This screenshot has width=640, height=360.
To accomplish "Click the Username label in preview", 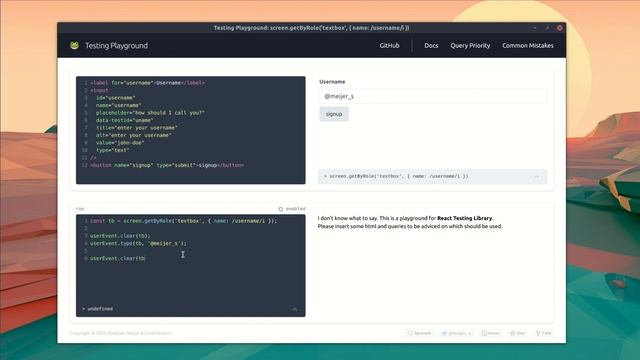I will (x=332, y=82).
